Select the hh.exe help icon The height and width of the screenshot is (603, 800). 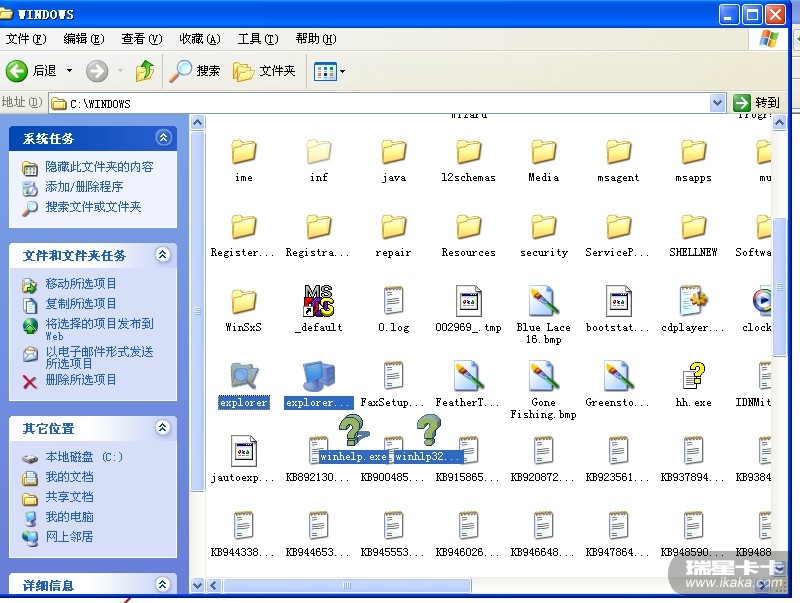tap(694, 375)
